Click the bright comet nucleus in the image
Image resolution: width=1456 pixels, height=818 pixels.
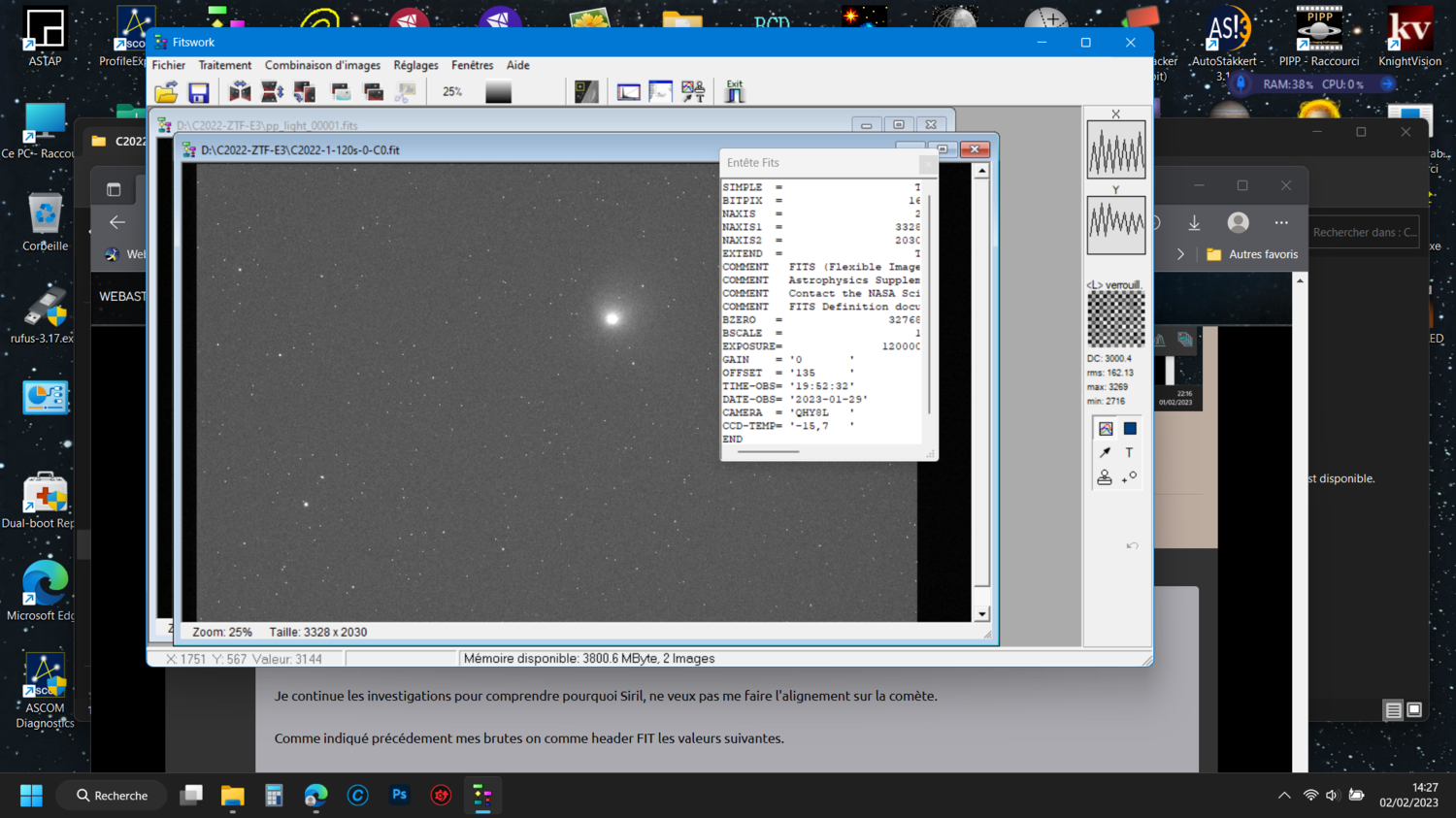point(612,318)
